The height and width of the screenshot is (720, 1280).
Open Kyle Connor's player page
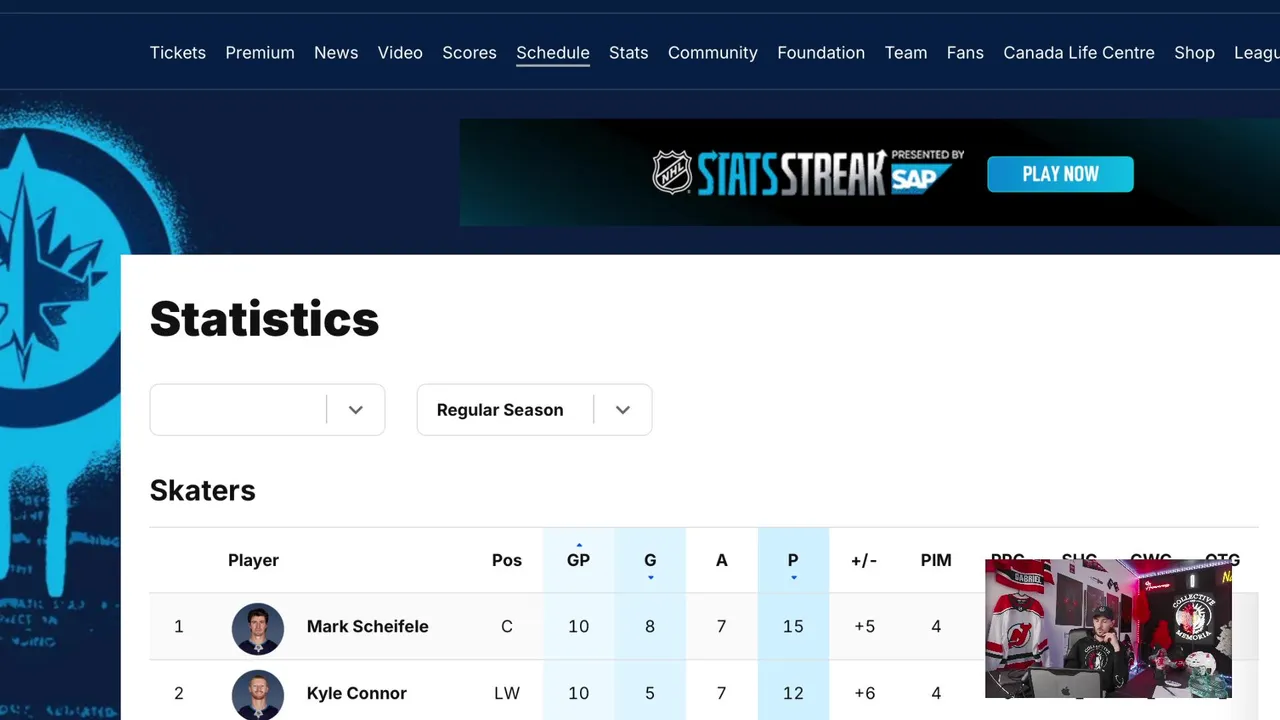click(356, 693)
